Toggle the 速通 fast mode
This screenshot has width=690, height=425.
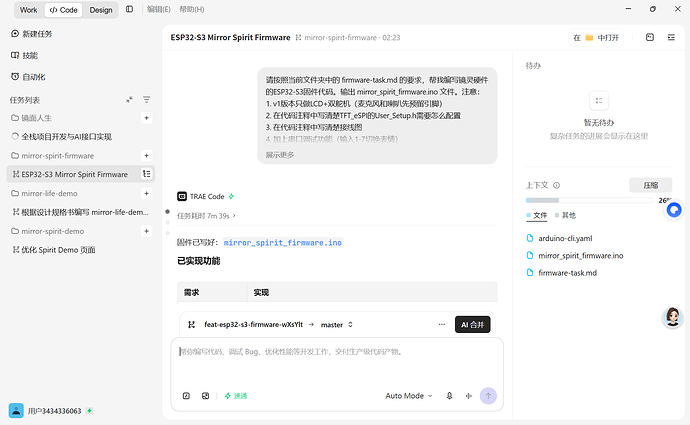(x=236, y=396)
